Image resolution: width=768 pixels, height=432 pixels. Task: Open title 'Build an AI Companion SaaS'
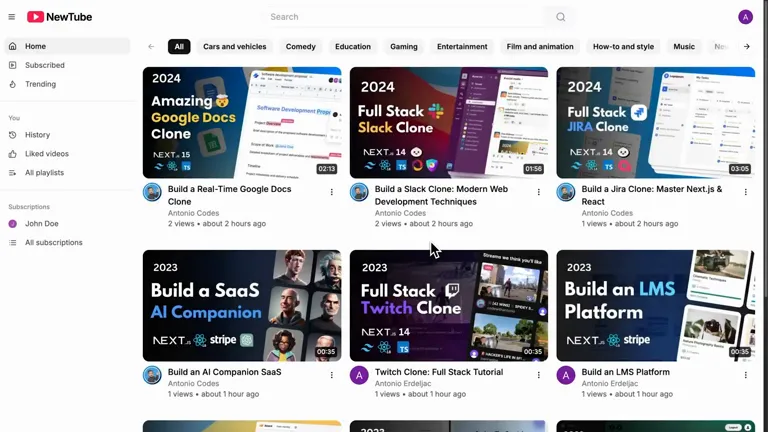coord(224,372)
